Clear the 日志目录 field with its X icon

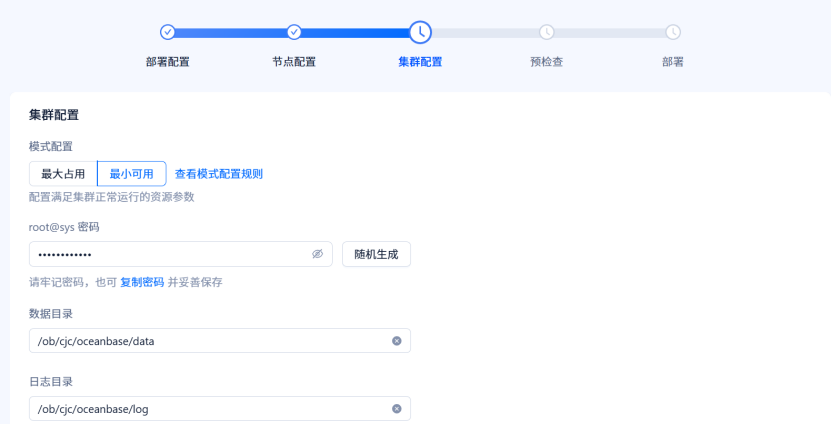pyautogui.click(x=396, y=409)
